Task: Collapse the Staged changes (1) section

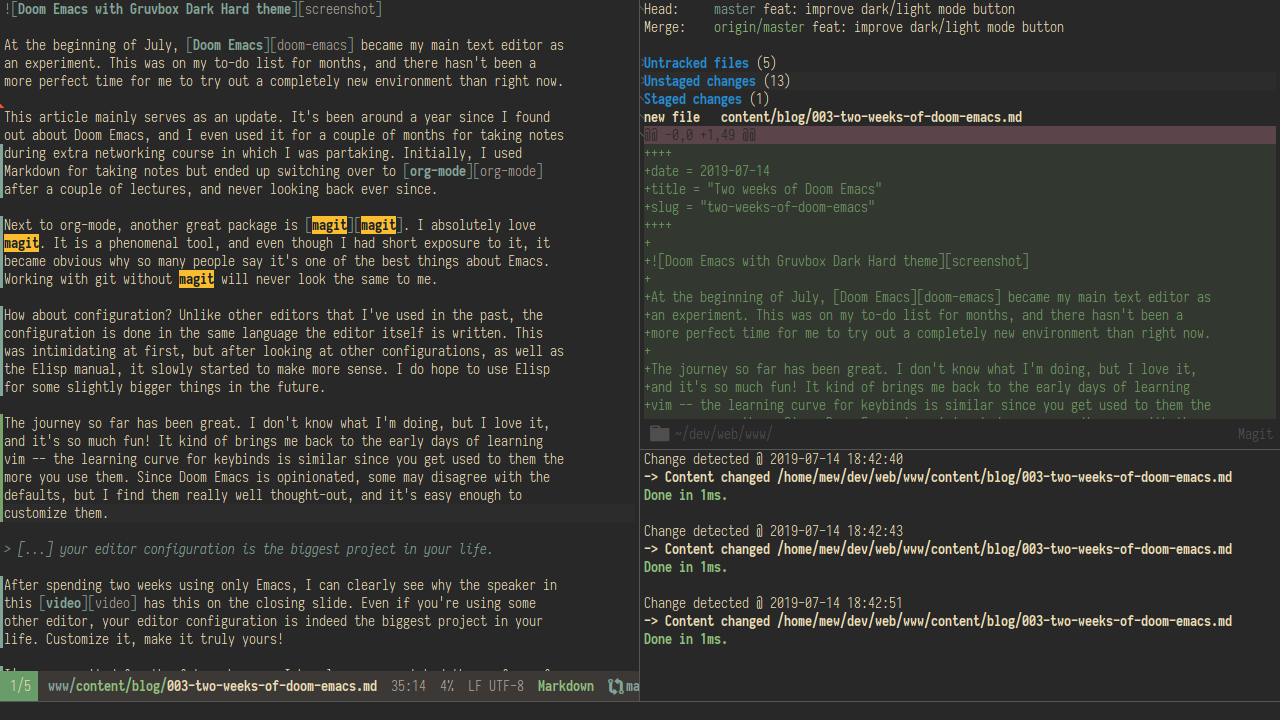Action: [x=706, y=99]
